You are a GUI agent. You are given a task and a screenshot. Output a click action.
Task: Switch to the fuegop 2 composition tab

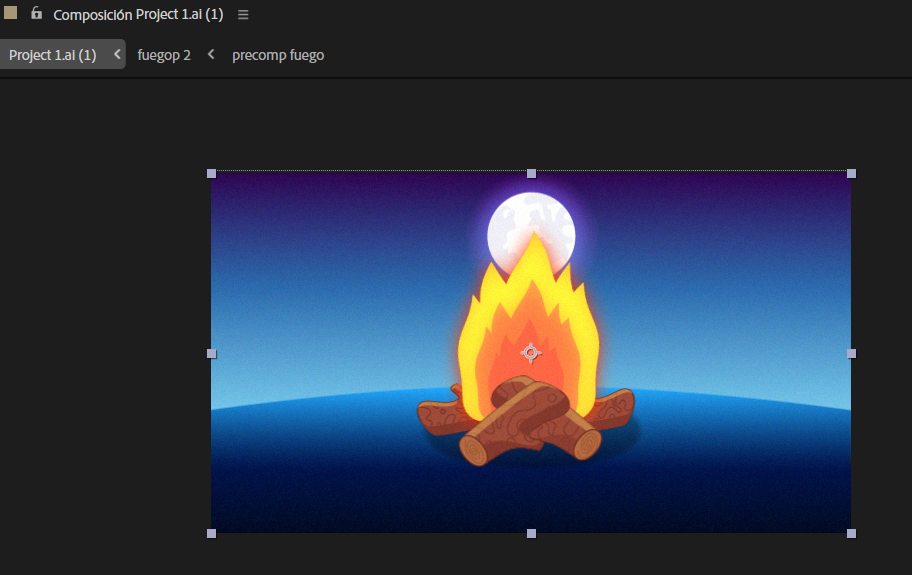point(164,55)
